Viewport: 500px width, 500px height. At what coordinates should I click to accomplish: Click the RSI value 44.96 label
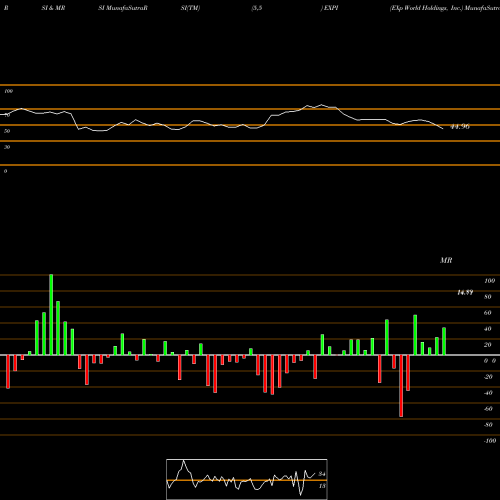click(x=460, y=127)
